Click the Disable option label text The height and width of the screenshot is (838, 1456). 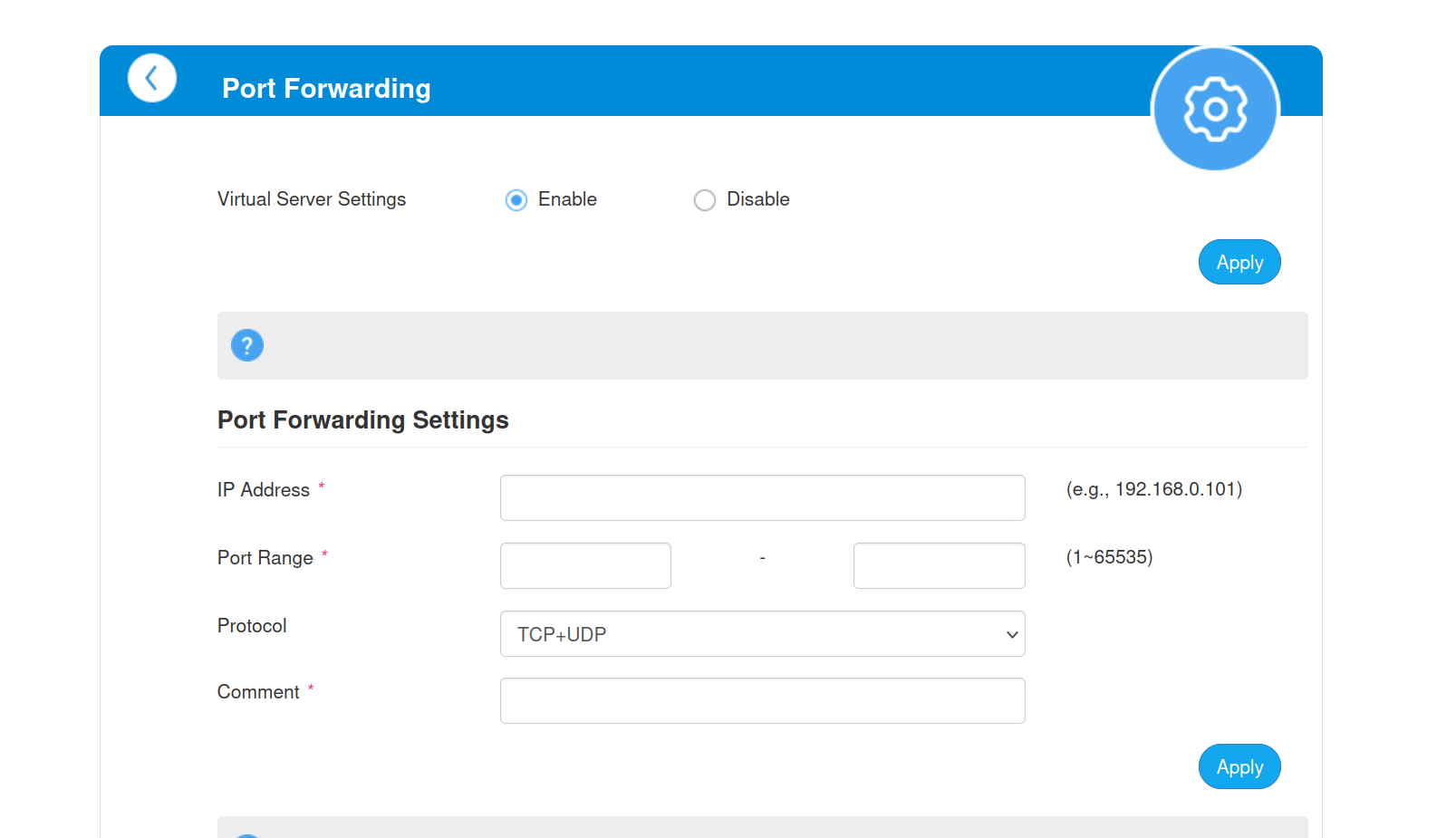coord(758,199)
